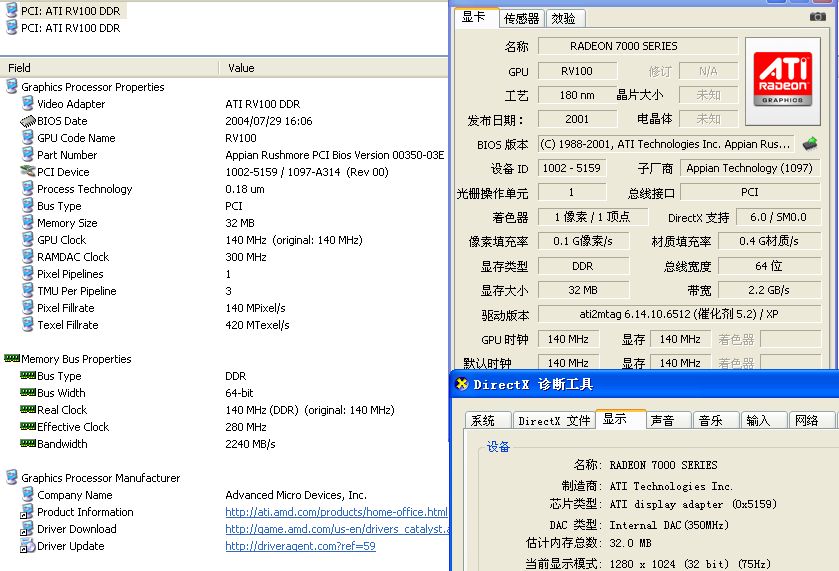Click the GPU-Z screenshot camera icon
Screen dimensions: 839x571
pyautogui.click(x=817, y=17)
